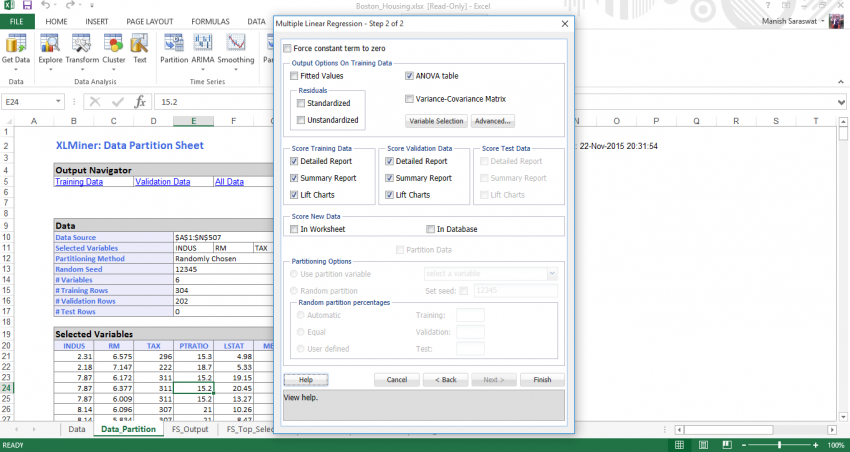Open the ARIMA time series tool
The height and width of the screenshot is (452, 850).
203,47
